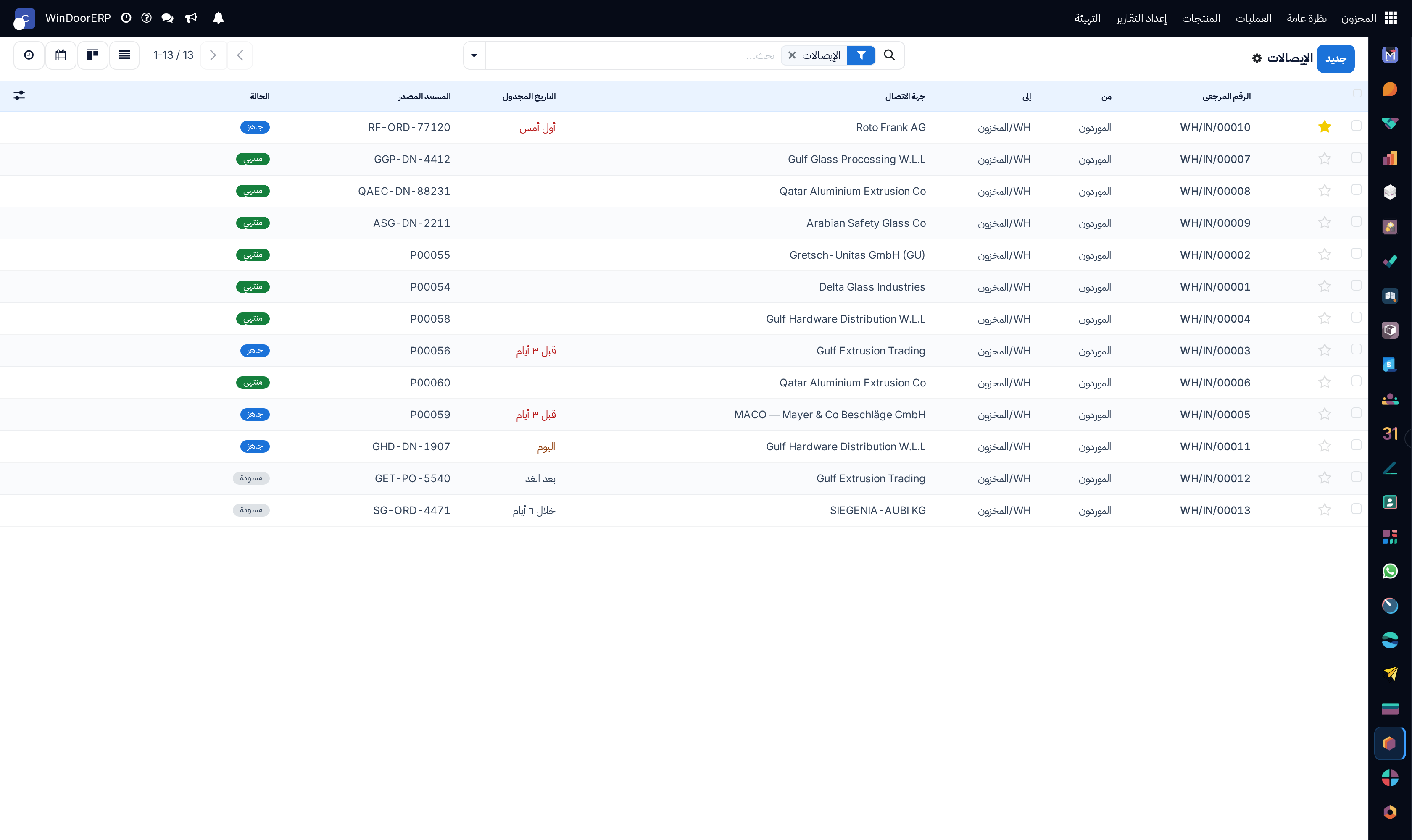Open the apps grid menu icon
Screen dimensions: 1412x840
point(1391,18)
